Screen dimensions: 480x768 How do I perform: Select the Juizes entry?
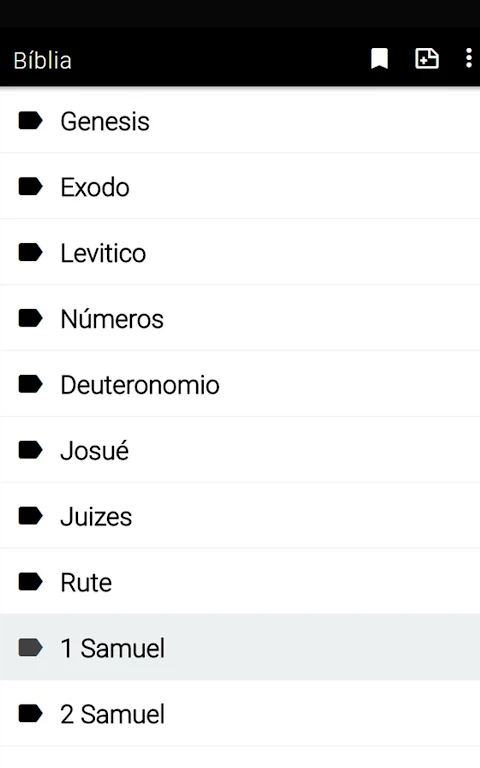pyautogui.click(x=240, y=516)
